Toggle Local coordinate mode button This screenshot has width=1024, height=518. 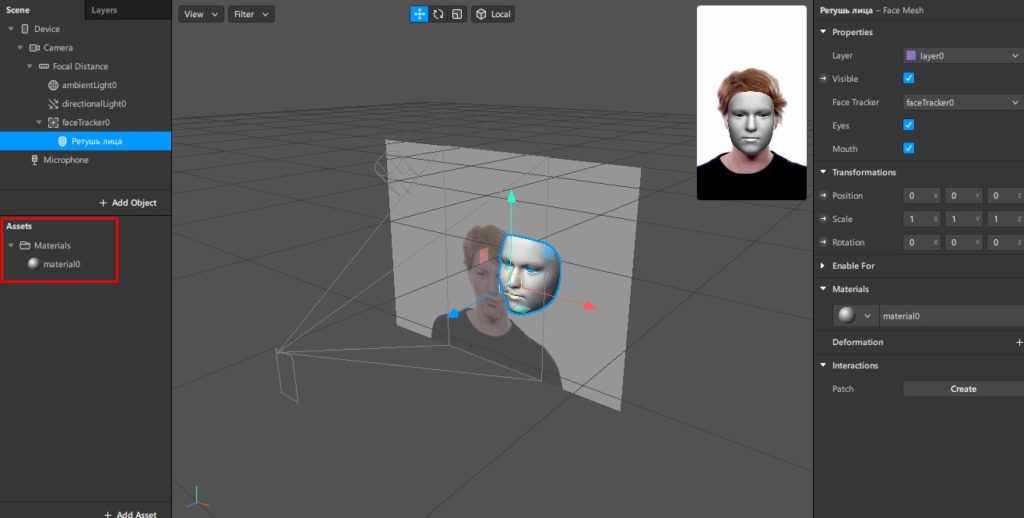point(493,14)
